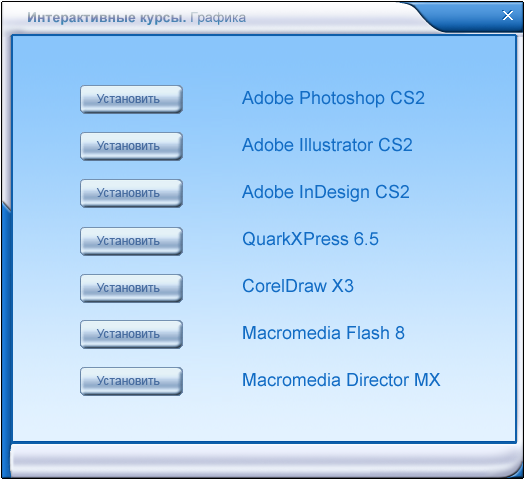
Task: Select the Macromedia Director MX label
Action: pyautogui.click(x=341, y=380)
